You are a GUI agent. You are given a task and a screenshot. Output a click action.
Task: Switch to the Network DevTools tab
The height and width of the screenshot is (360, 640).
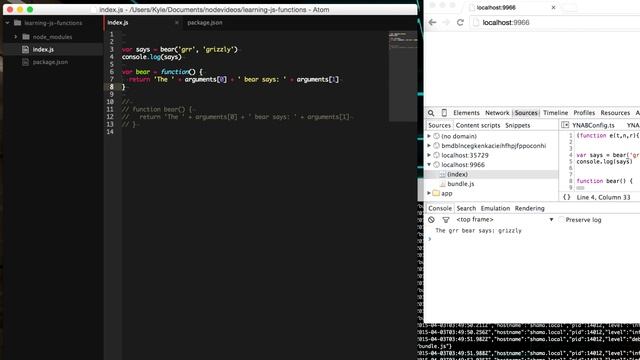497,113
